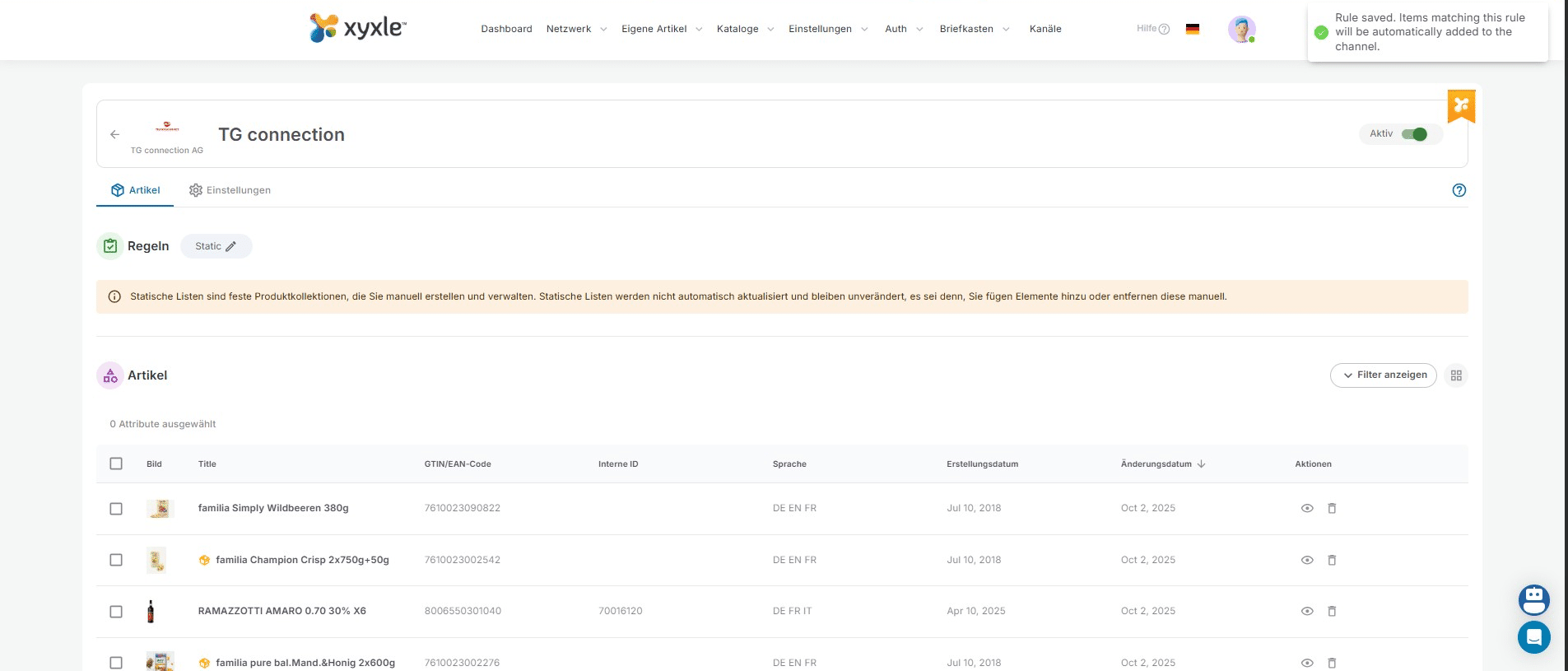
Task: View familia Champion Crisp with eye icon
Action: coord(1306,560)
